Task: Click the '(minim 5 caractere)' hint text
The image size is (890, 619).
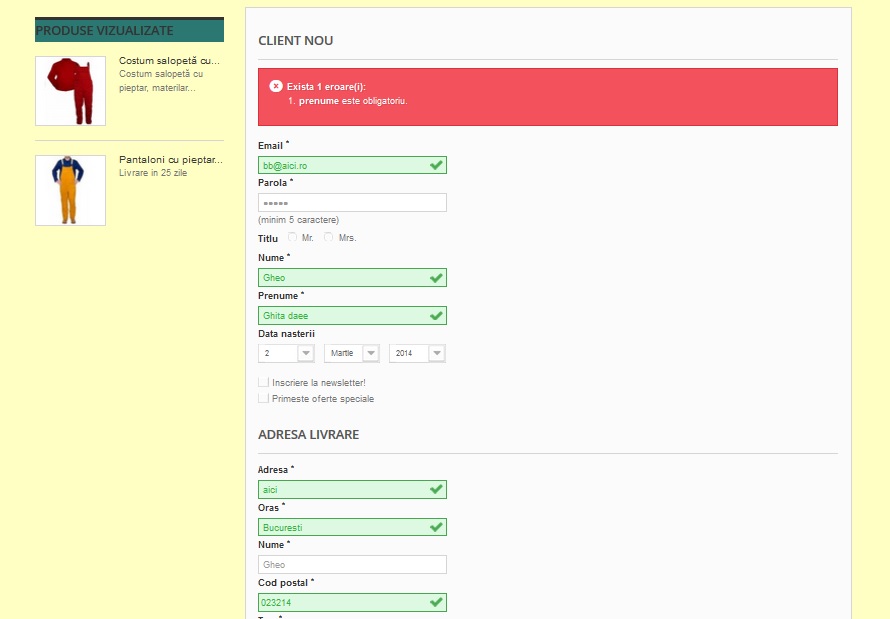Action: pyautogui.click(x=299, y=220)
